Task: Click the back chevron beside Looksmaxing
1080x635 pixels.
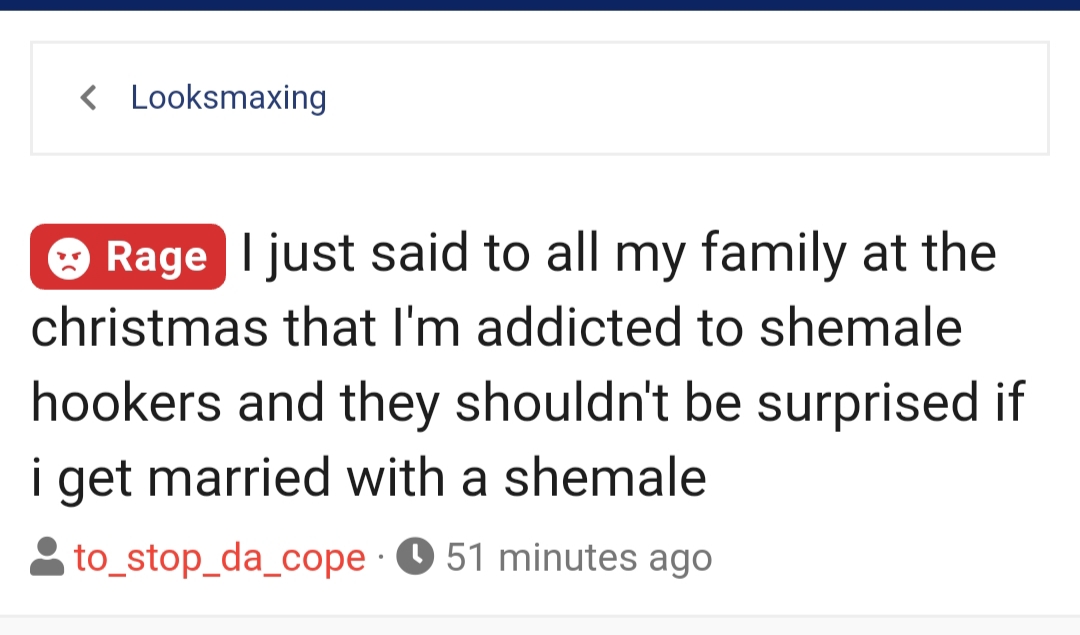Action: coord(88,98)
